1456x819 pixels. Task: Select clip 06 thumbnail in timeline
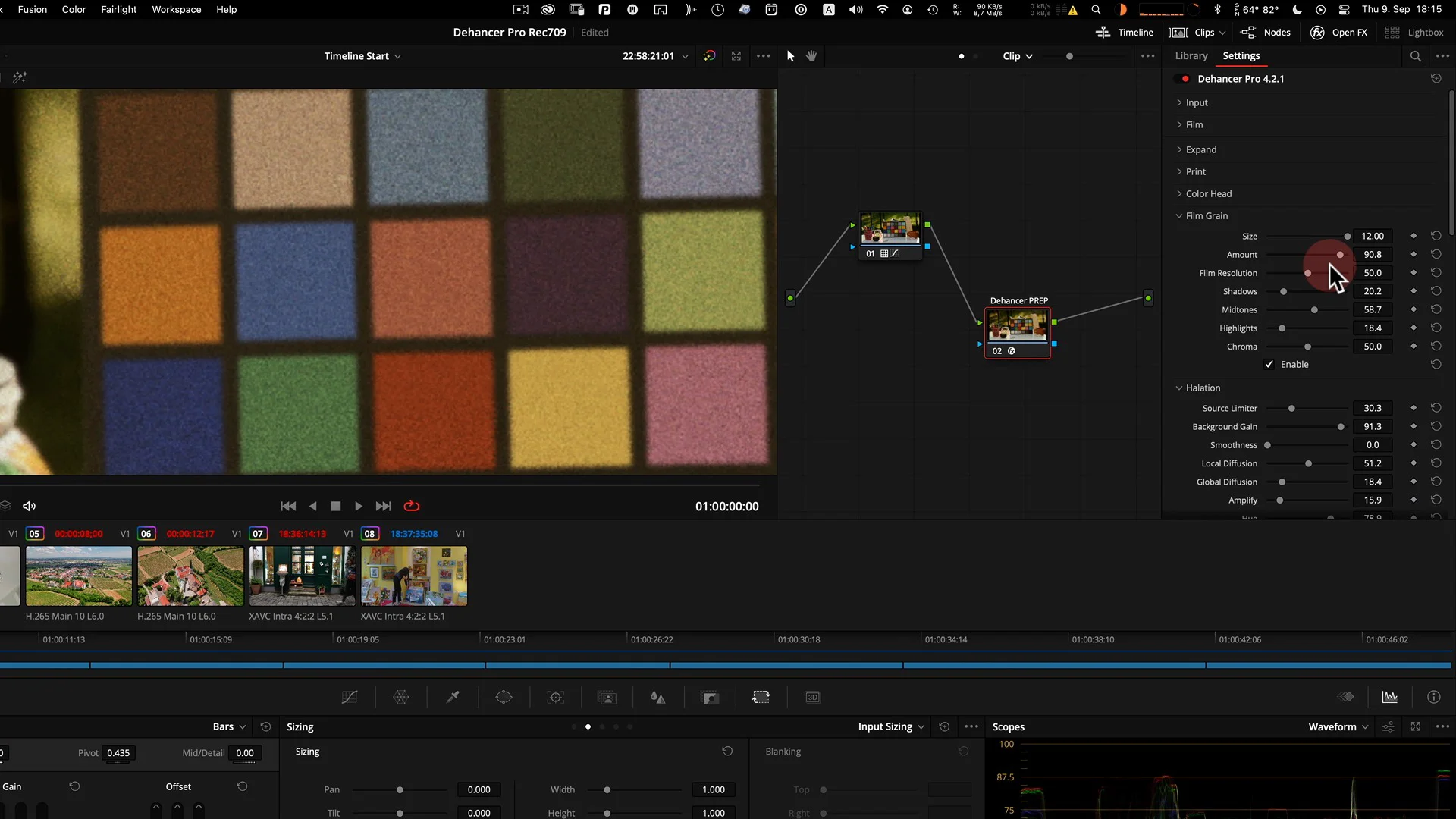190,576
